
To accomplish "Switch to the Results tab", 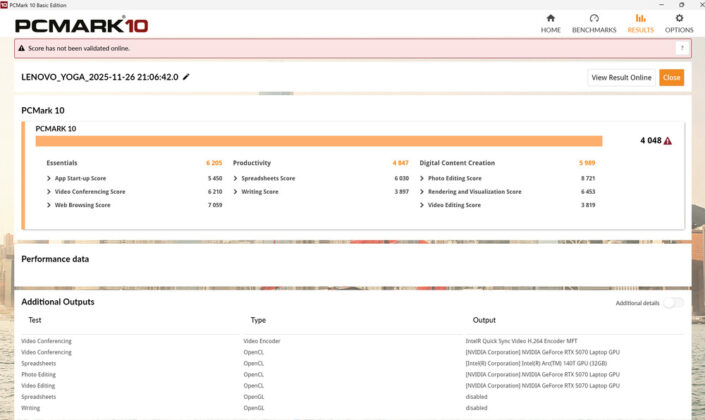I will click(x=640, y=24).
